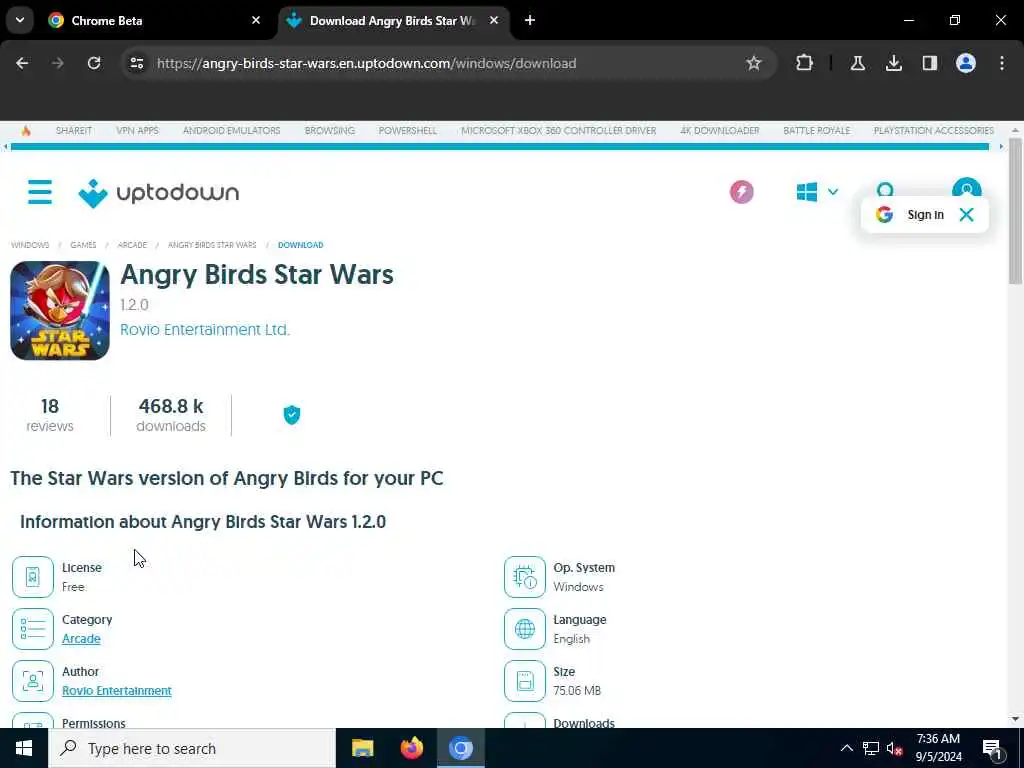Click the trending flame icon
The image size is (1024, 768).
coord(26,131)
